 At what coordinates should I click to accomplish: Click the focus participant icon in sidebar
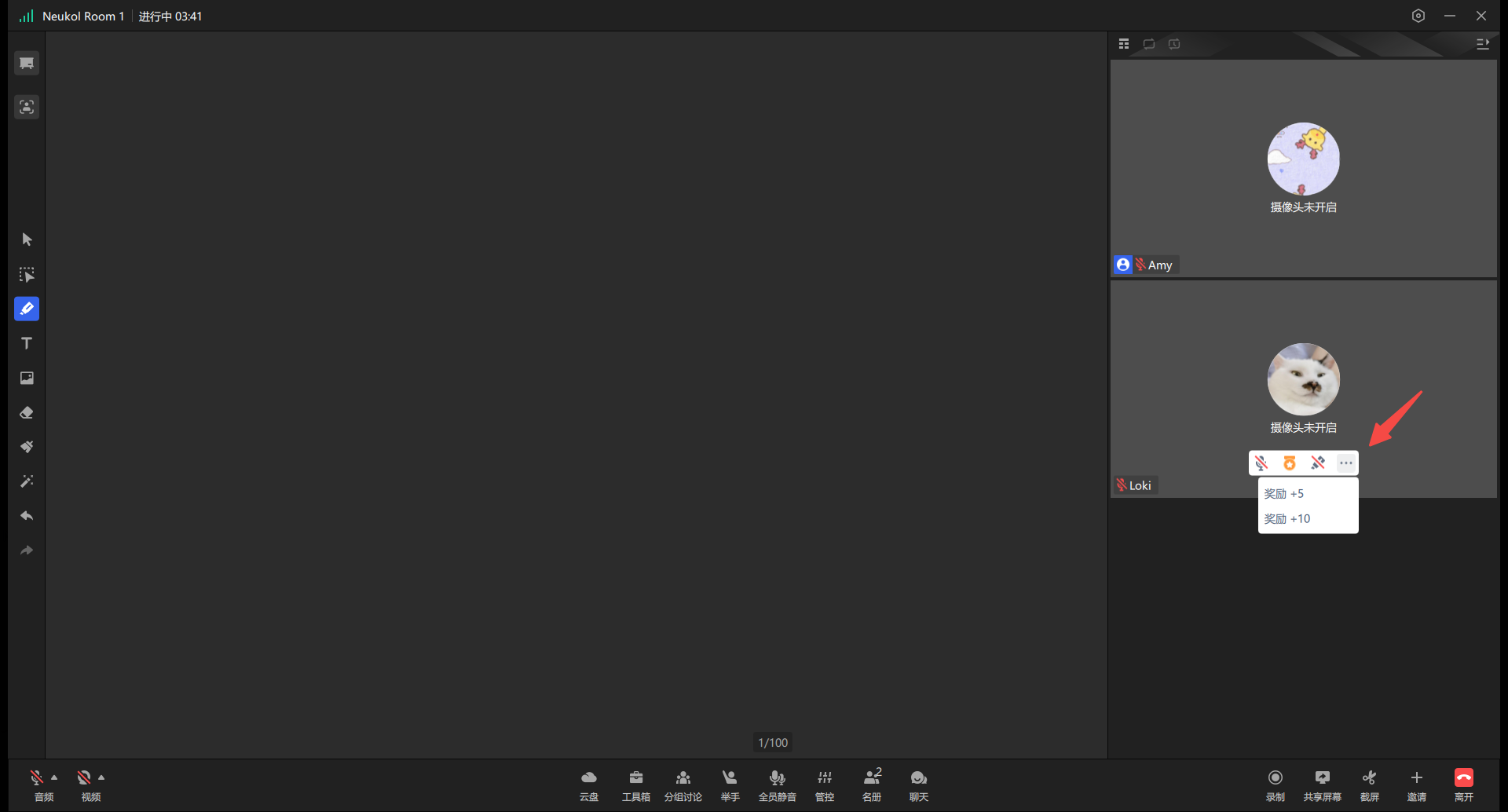click(27, 107)
